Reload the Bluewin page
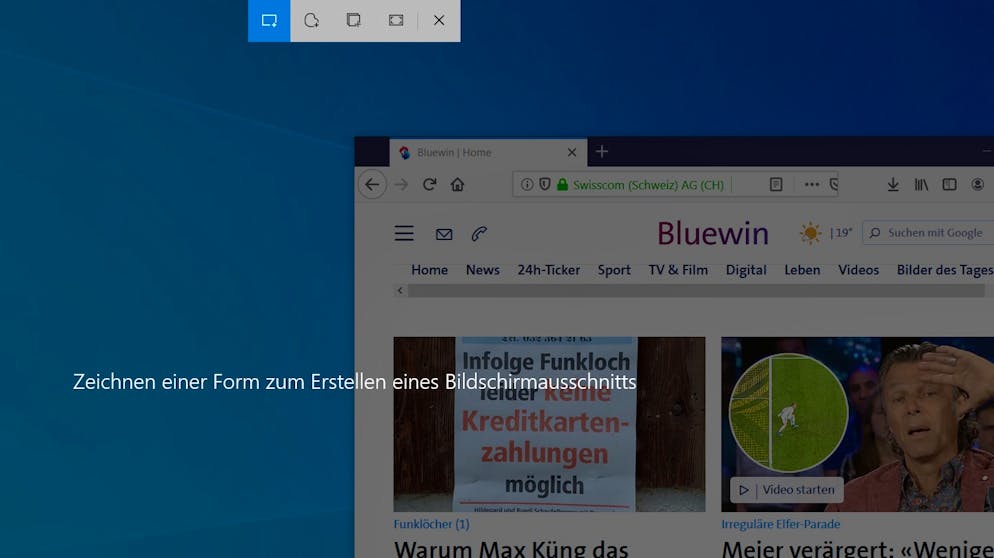 (429, 185)
